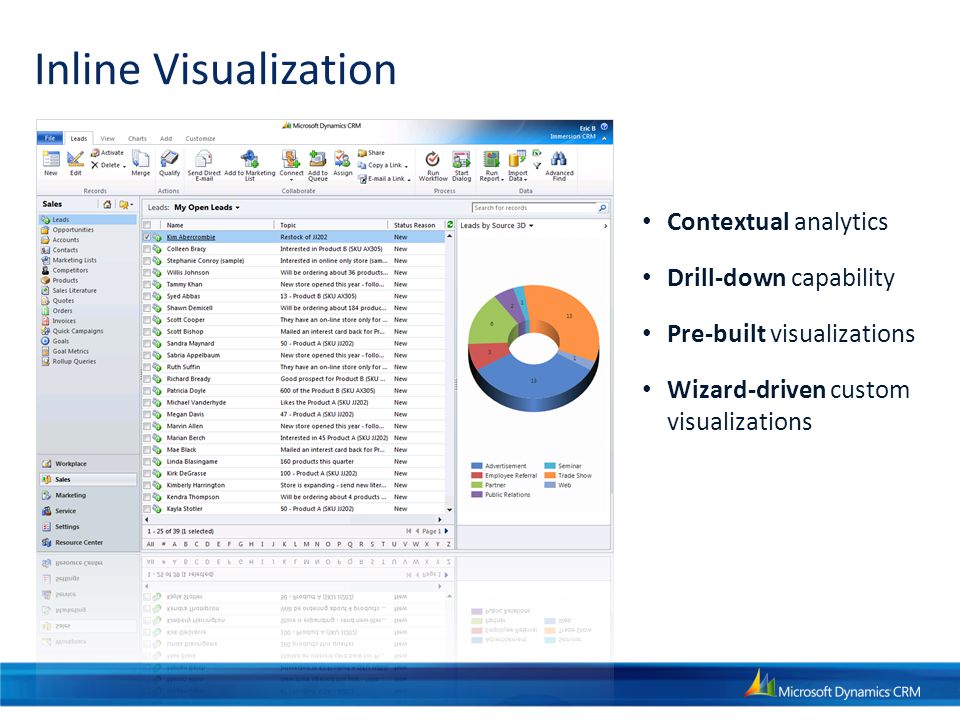Switch to the Add ribbon tab
Screen dimensions: 960x720
[166, 138]
